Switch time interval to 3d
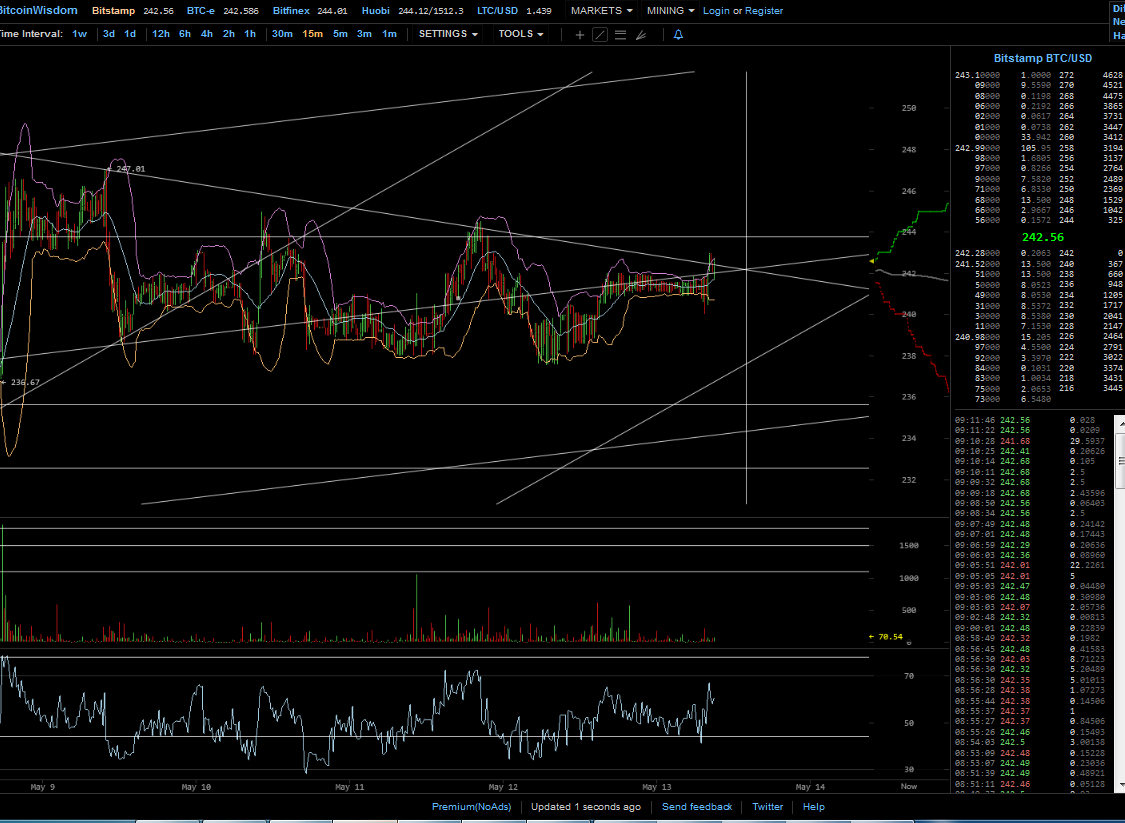This screenshot has height=823, width=1125. 108,34
